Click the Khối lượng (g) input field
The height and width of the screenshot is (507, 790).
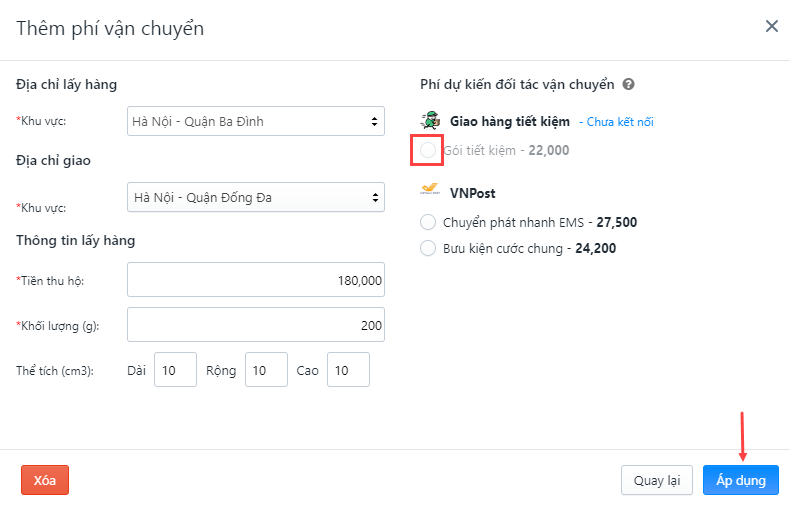tap(256, 325)
